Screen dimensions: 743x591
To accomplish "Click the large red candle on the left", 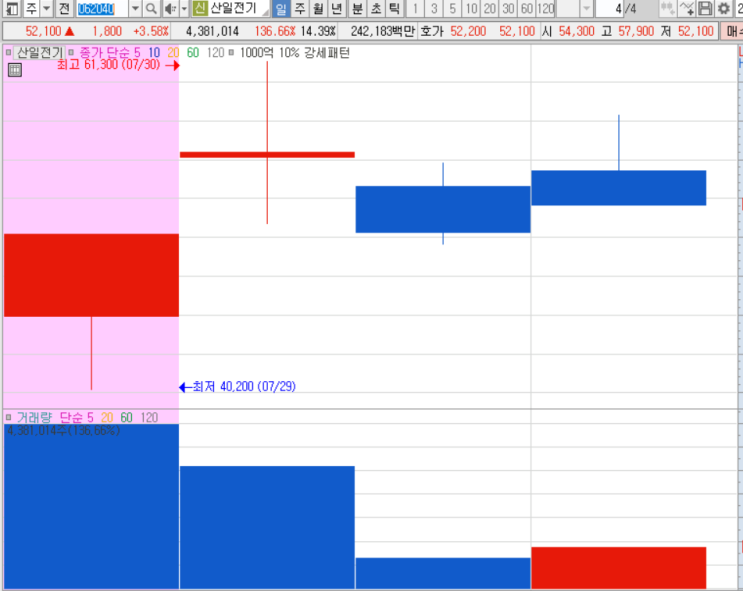I will pyautogui.click(x=91, y=275).
